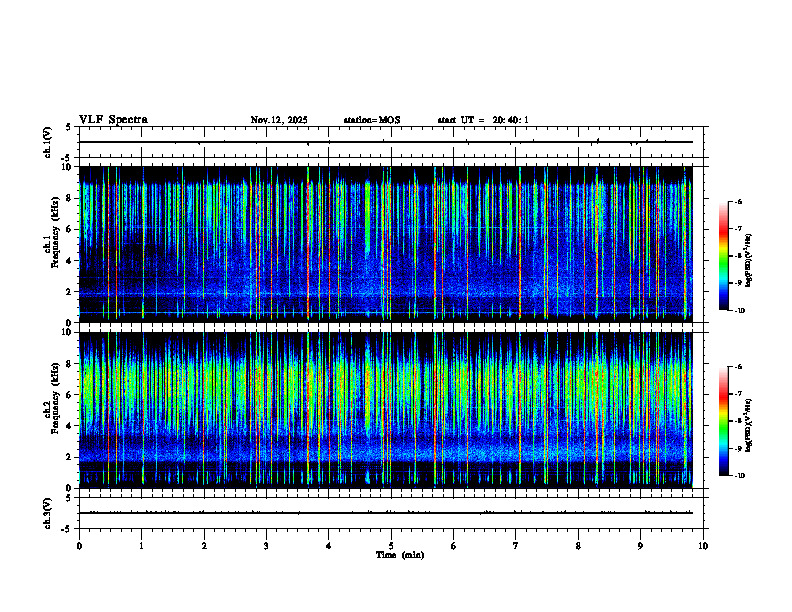
Task: Click the ch.2 "Frequency (kHz)" axis label
Action: click(55, 398)
